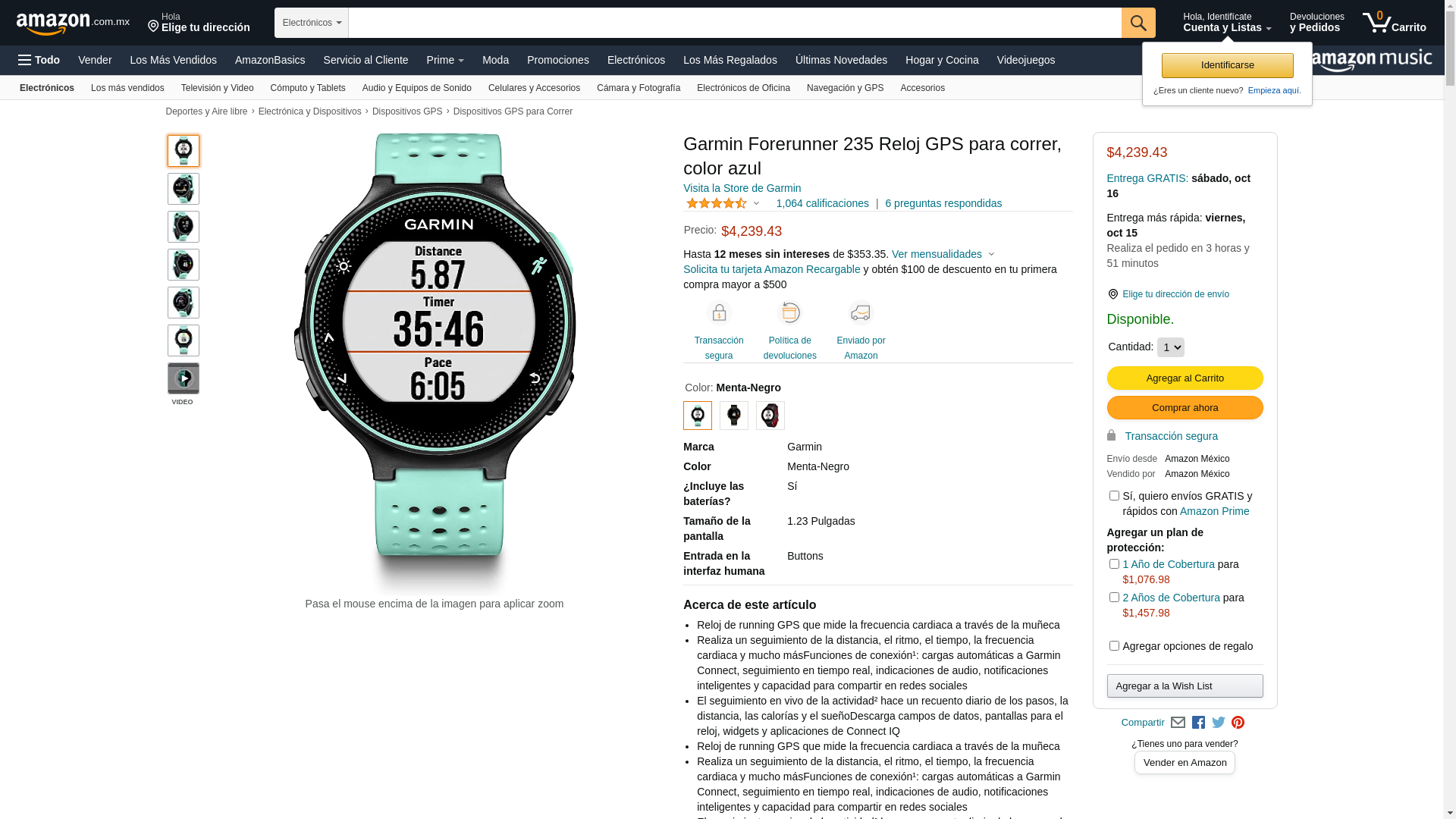Screen dimensions: 1456x819
Task: Expand the Electrónicos search category dropdown
Action: click(312, 23)
